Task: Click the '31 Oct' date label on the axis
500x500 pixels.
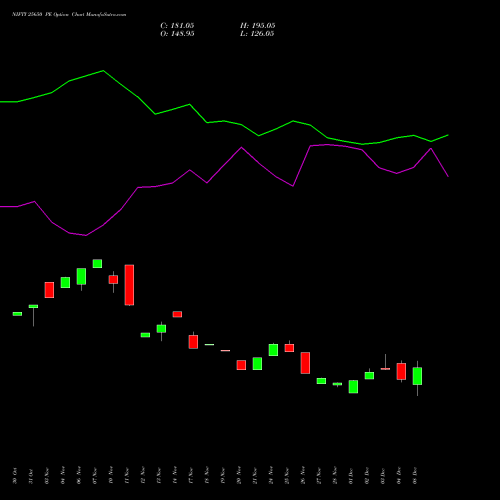Action: [x=31, y=476]
